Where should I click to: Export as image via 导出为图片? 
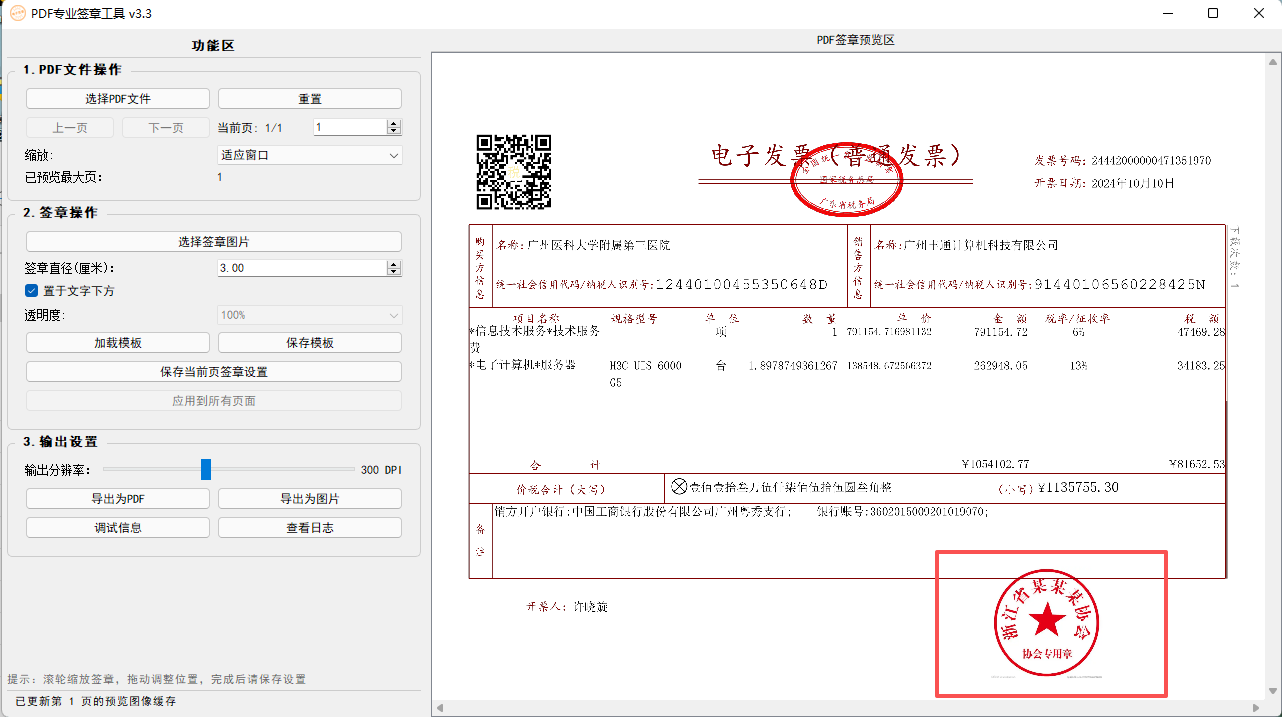tap(309, 498)
